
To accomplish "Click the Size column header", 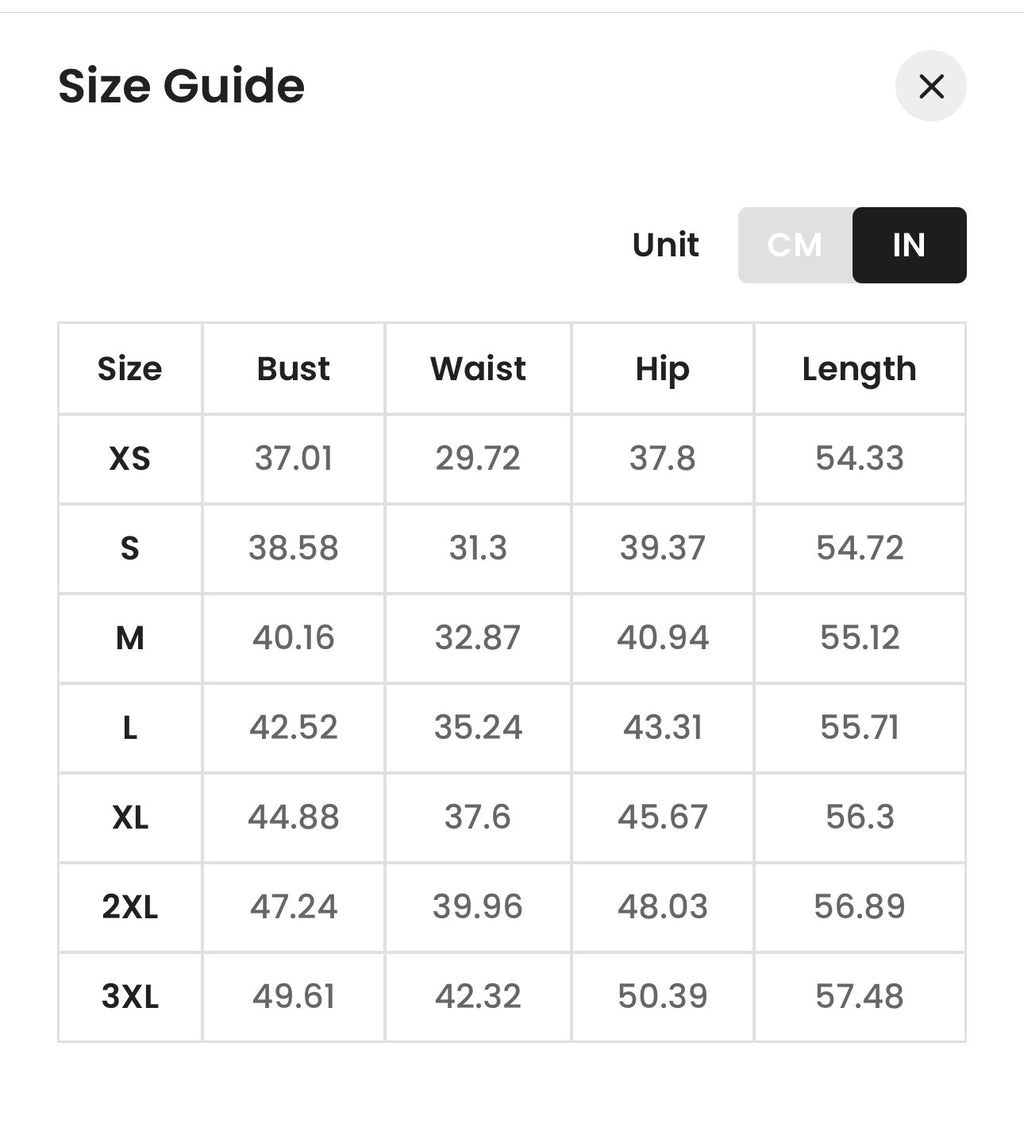I will click(129, 369).
